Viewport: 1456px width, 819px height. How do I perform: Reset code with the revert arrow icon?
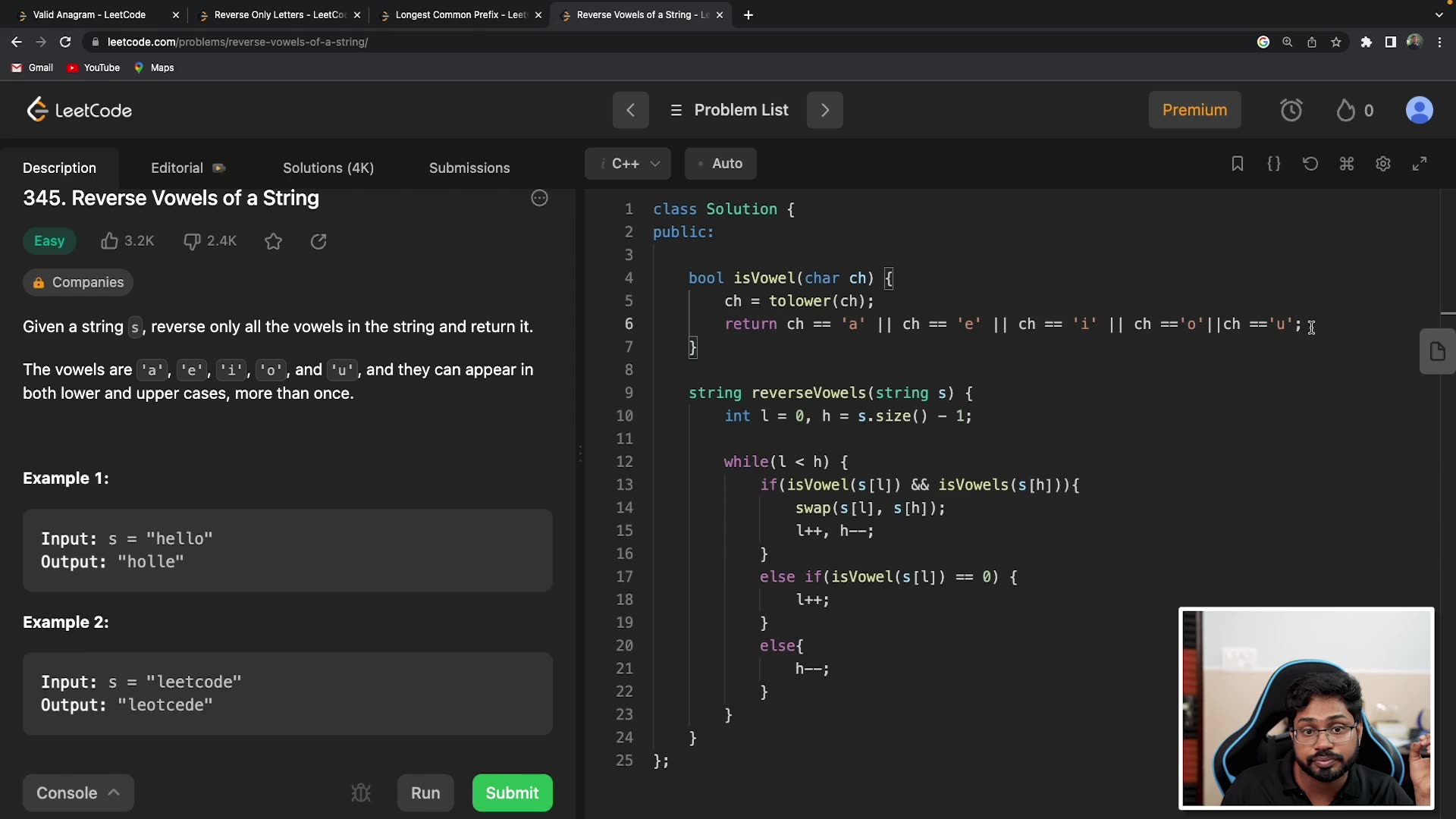pos(1310,164)
